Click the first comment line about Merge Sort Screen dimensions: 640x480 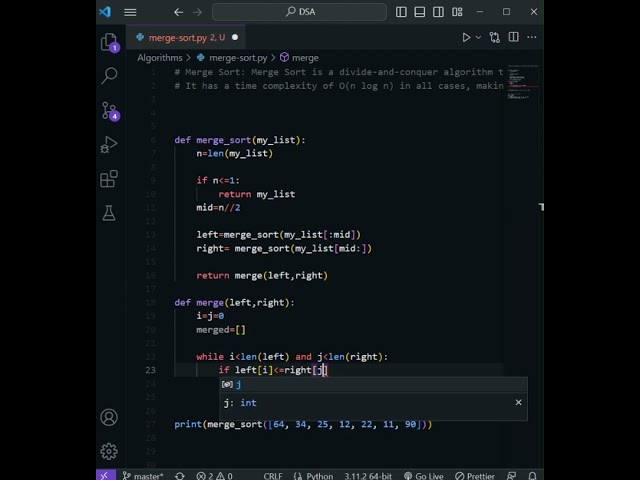point(339,72)
